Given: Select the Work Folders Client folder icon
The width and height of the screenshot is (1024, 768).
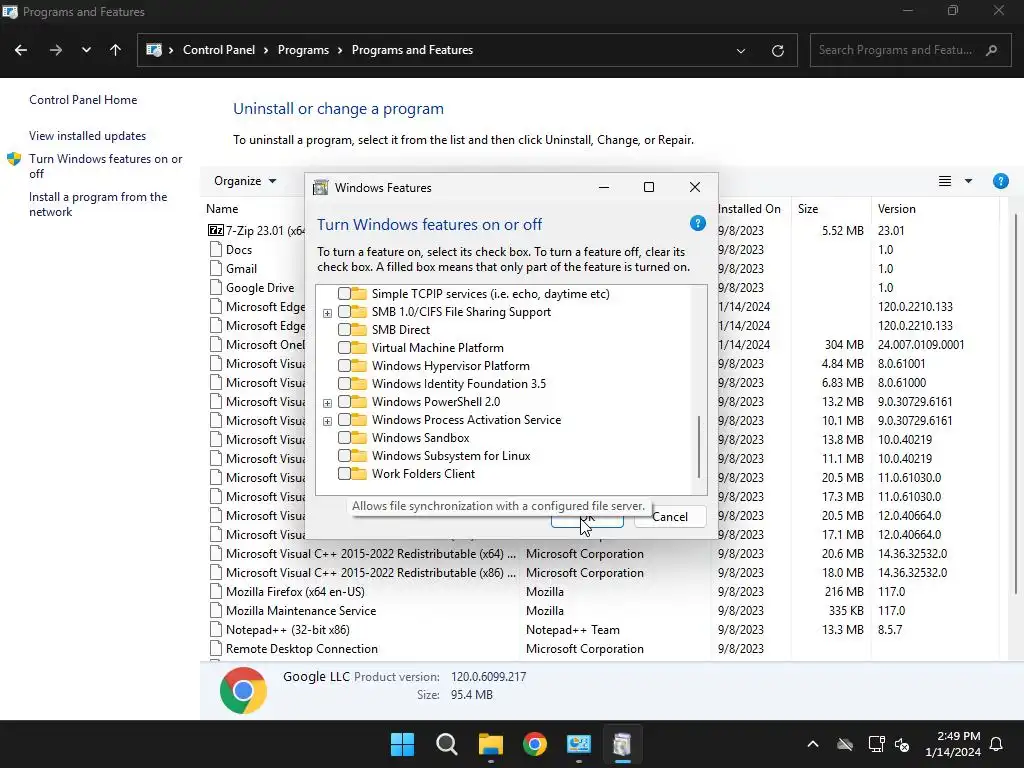Looking at the screenshot, I should (359, 473).
